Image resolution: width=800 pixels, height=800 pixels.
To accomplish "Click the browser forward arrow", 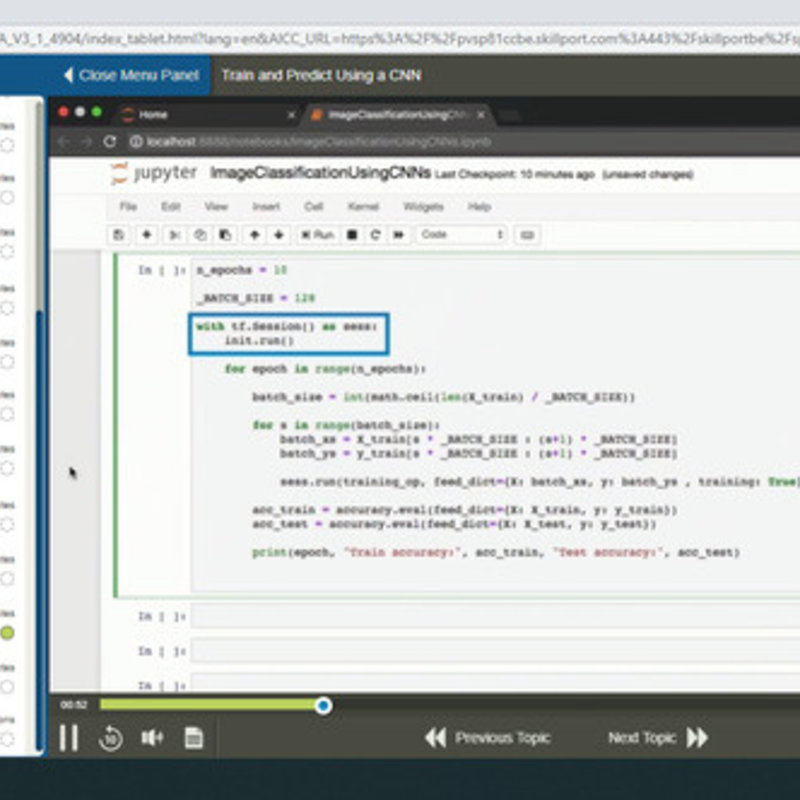I will click(86, 142).
